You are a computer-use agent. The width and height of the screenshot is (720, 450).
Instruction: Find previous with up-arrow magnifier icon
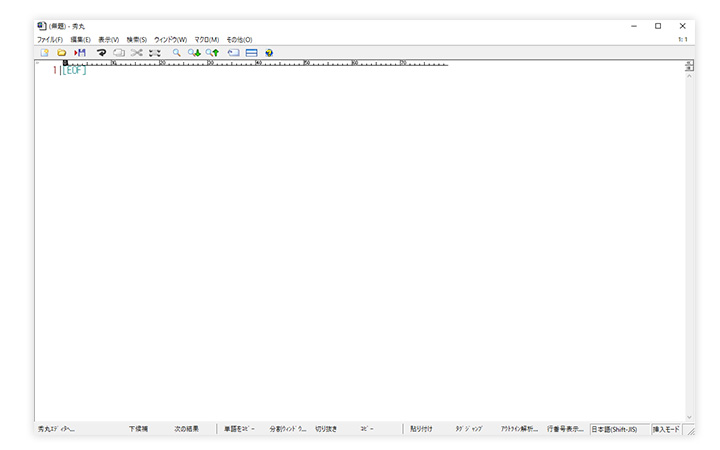213,52
